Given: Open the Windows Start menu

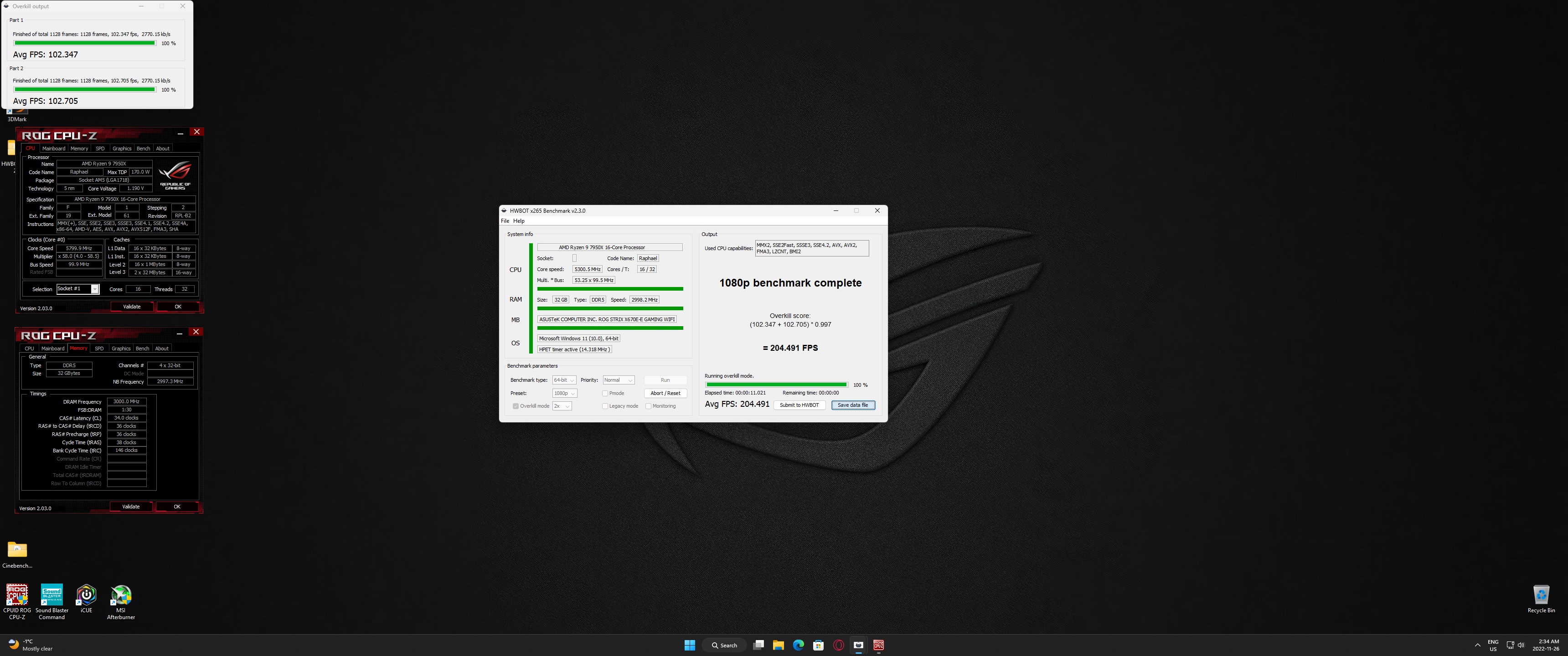Looking at the screenshot, I should pos(689,645).
